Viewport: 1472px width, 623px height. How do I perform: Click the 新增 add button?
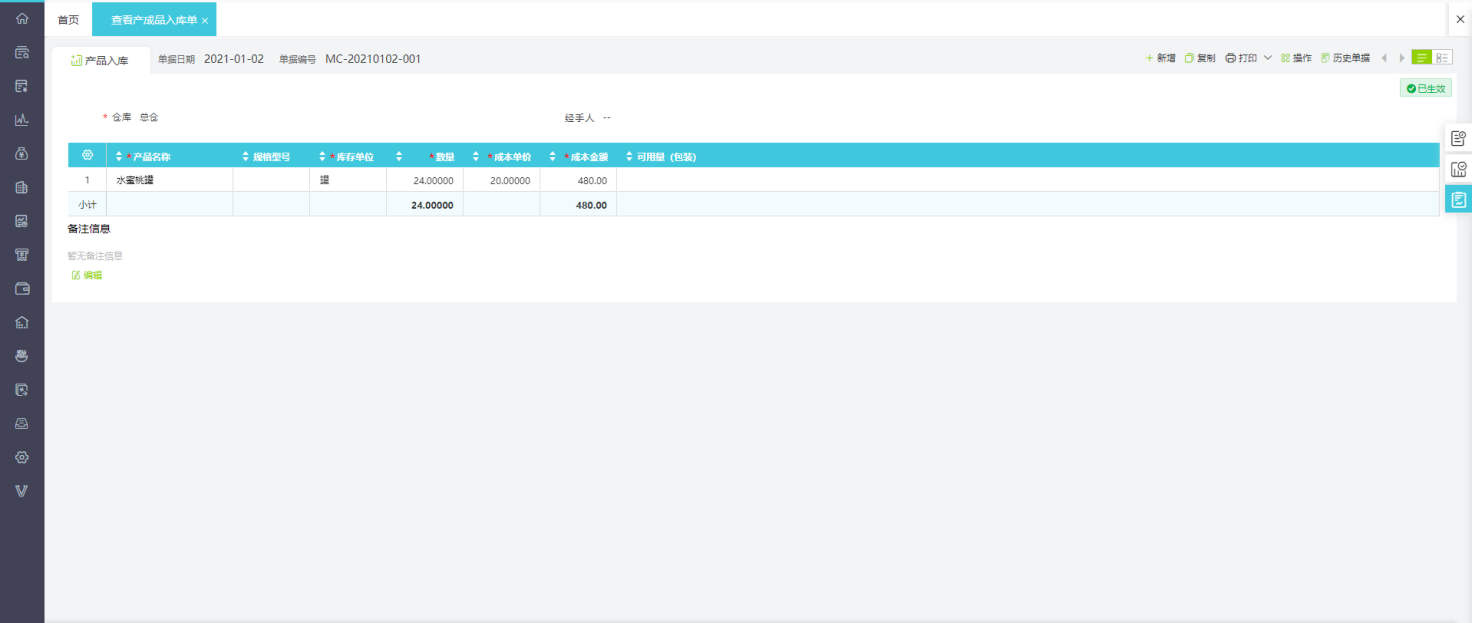click(x=1161, y=58)
